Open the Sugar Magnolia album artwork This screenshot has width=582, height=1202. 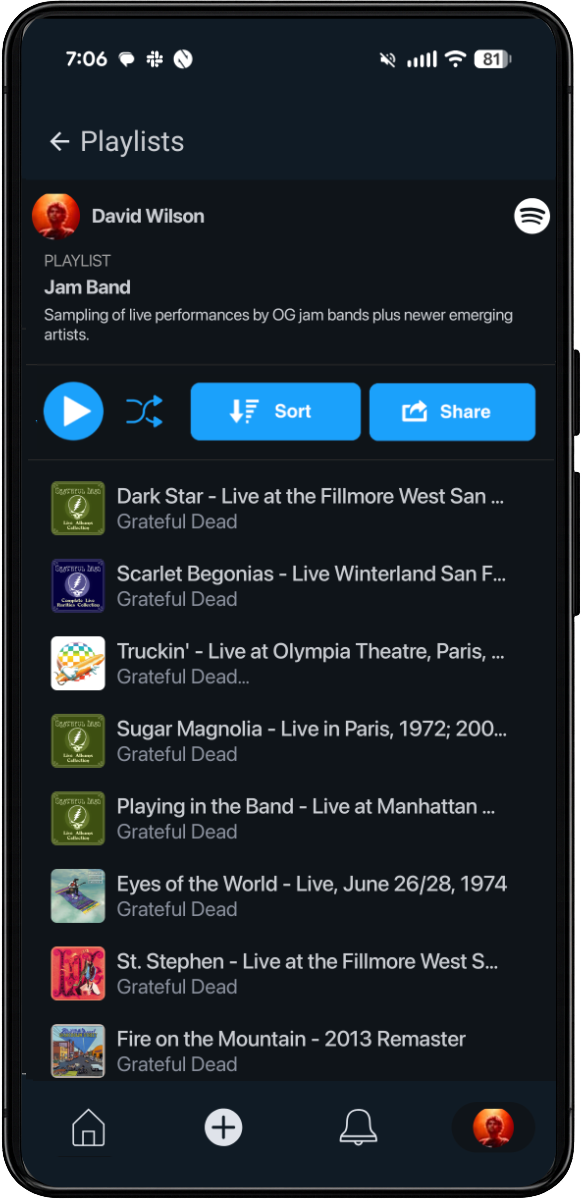coord(78,741)
